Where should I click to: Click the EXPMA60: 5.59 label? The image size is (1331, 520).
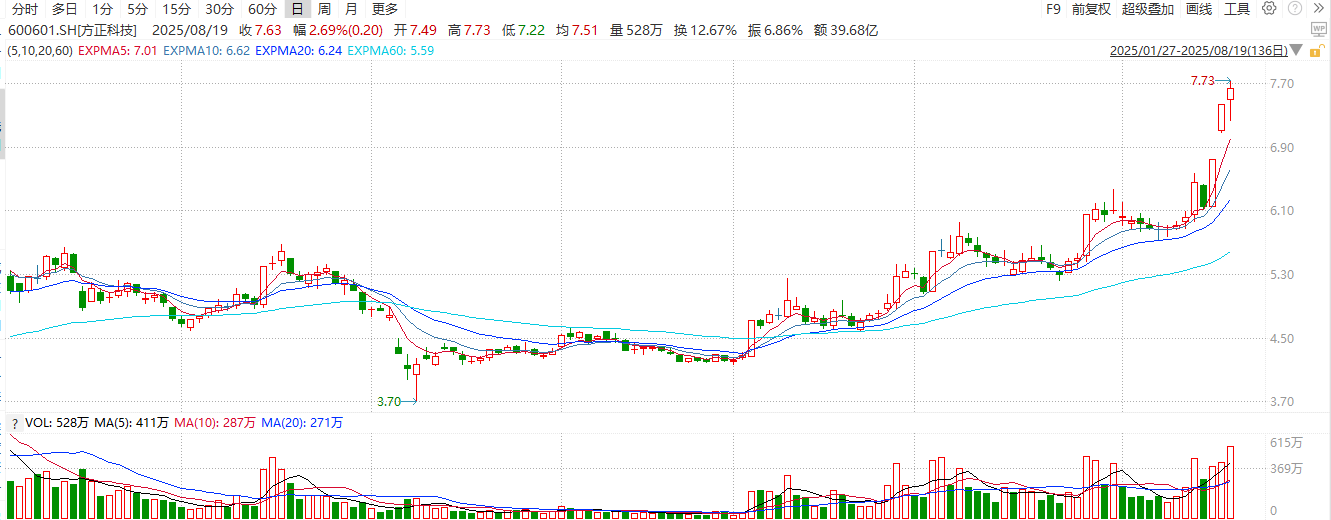[x=391, y=49]
